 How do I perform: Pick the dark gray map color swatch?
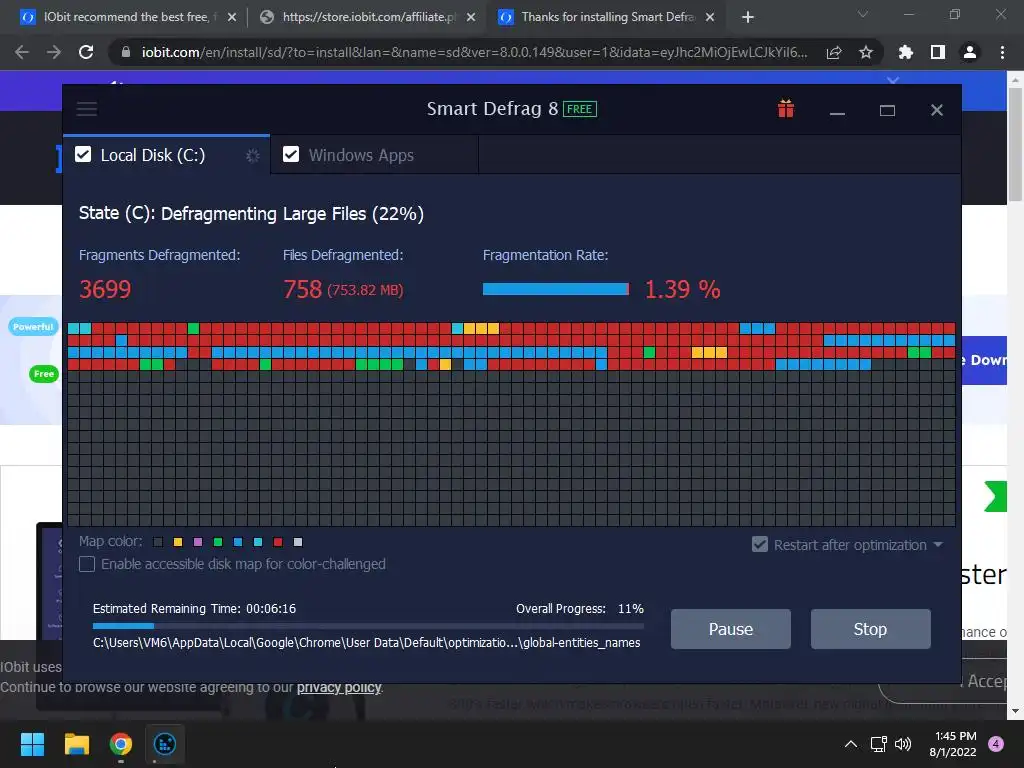(158, 542)
